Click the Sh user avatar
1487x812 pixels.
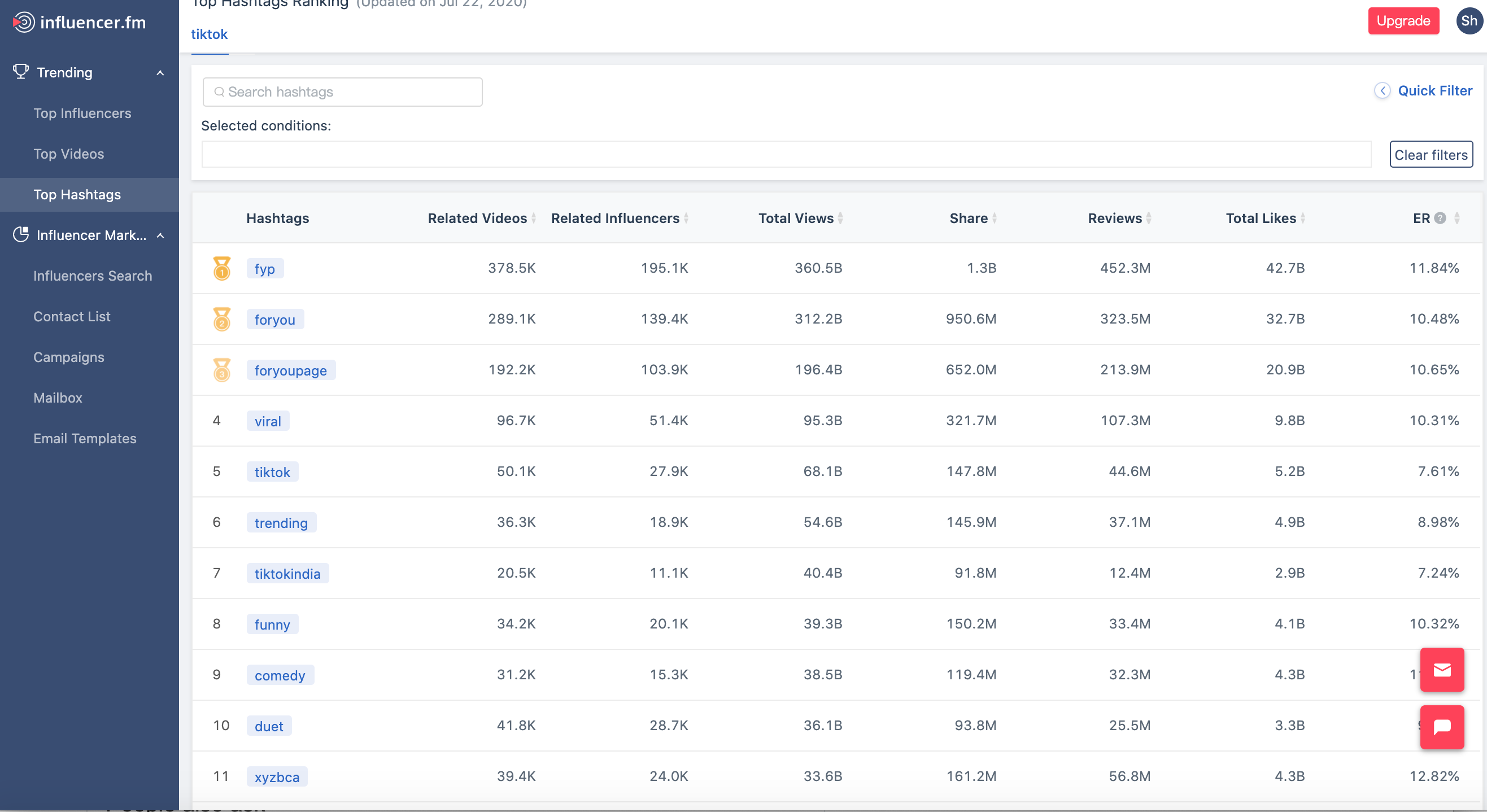(1468, 21)
